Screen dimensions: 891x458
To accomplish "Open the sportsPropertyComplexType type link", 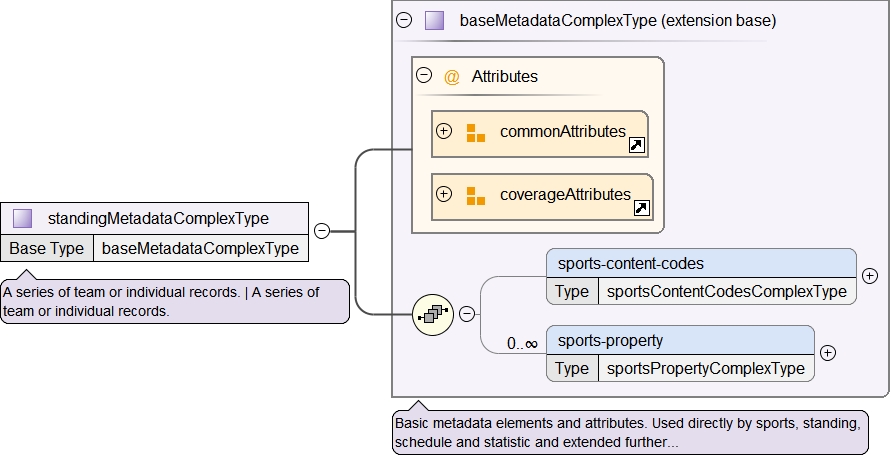I will coord(705,368).
